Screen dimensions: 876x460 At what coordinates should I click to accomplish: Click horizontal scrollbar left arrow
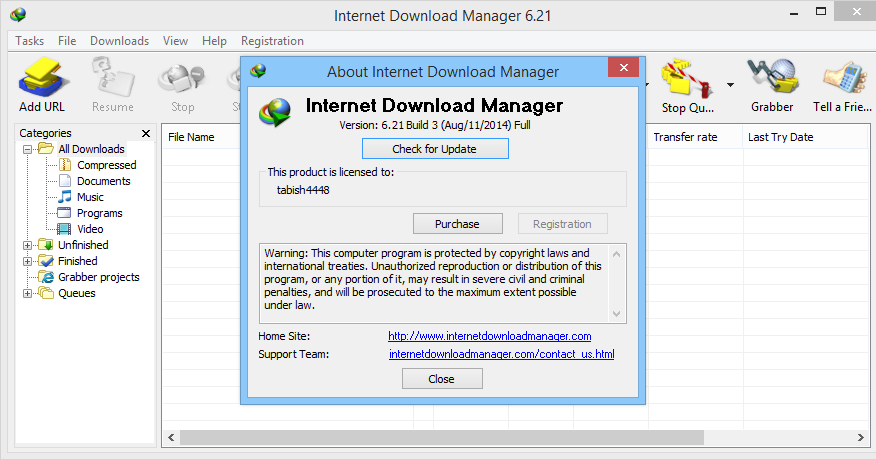(171, 438)
